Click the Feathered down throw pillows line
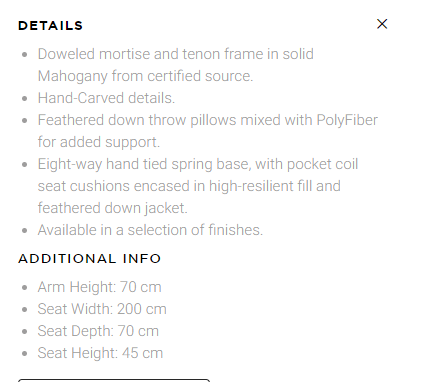 click(208, 120)
